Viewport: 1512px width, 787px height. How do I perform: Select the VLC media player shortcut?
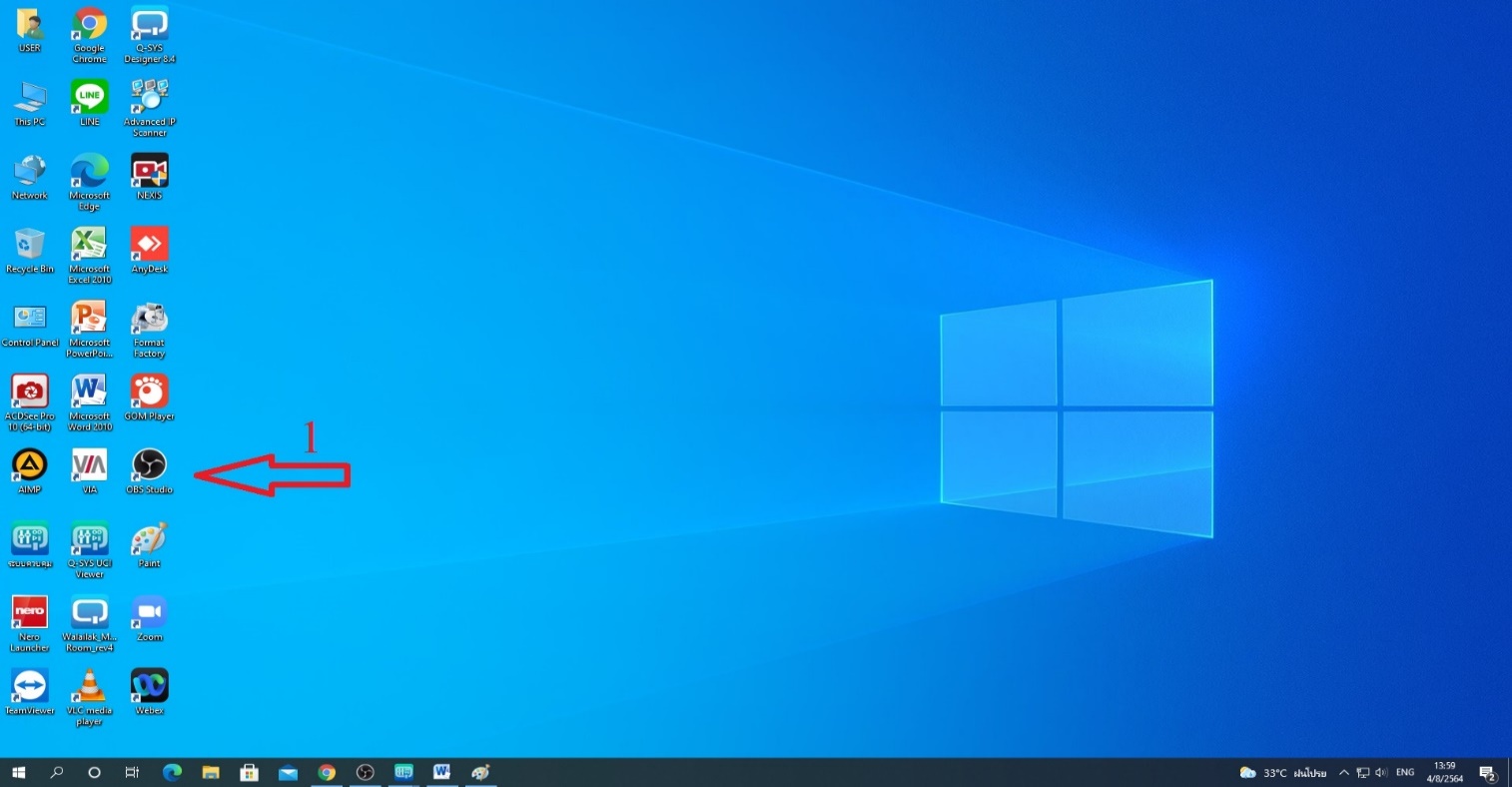(90, 699)
